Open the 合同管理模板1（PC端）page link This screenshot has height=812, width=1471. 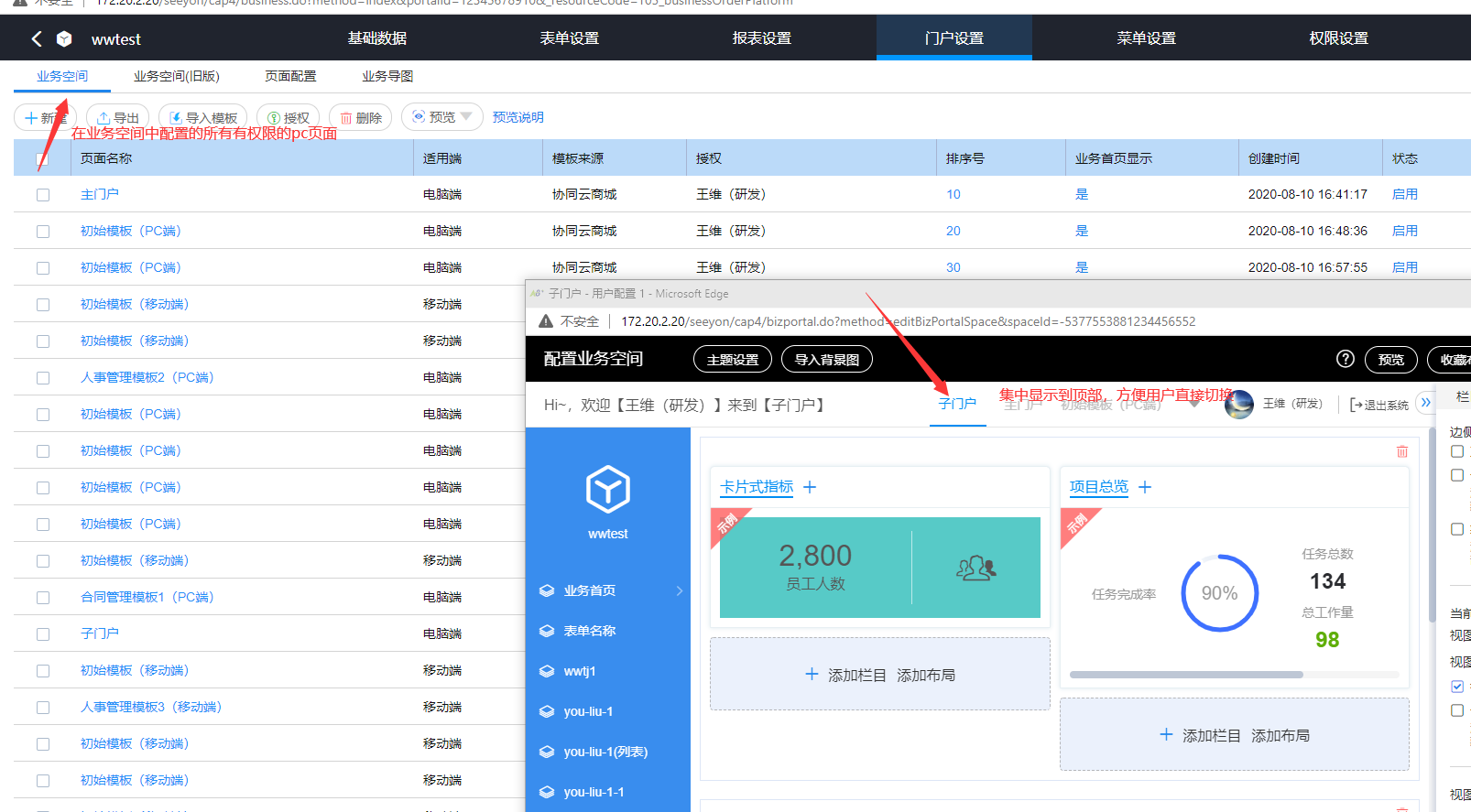(147, 597)
